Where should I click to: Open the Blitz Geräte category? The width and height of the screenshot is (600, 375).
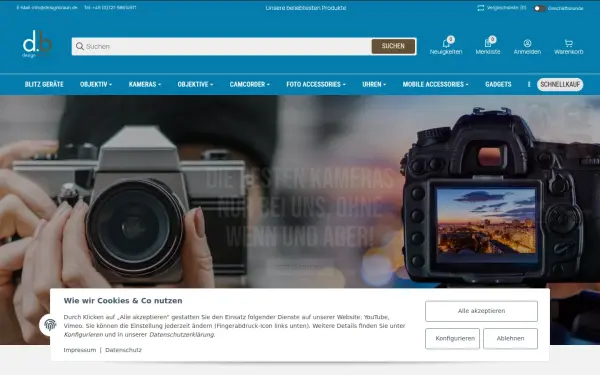44,84
